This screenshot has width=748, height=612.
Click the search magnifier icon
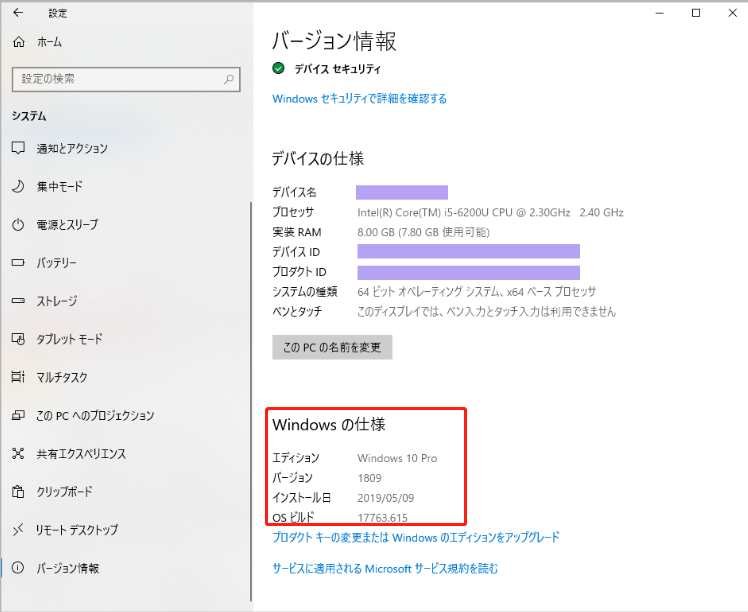pos(229,79)
